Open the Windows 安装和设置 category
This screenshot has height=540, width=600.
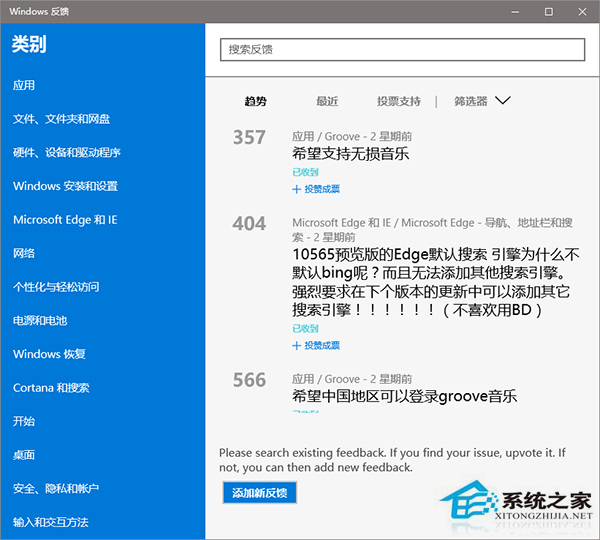[x=65, y=186]
